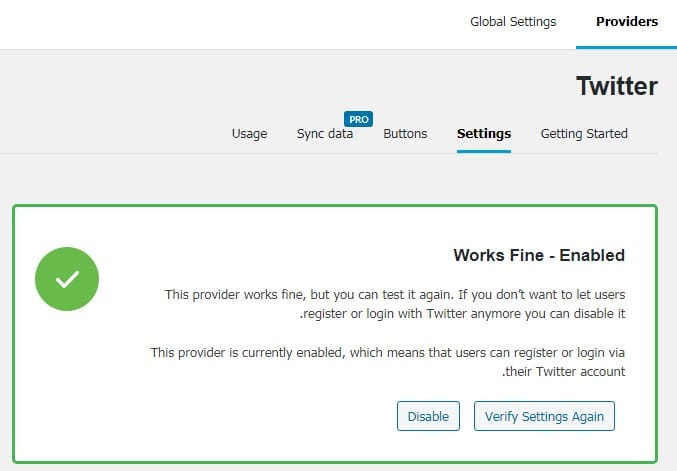Open the Global Settings tab
Viewport: 677px width, 471px height.
(x=513, y=22)
